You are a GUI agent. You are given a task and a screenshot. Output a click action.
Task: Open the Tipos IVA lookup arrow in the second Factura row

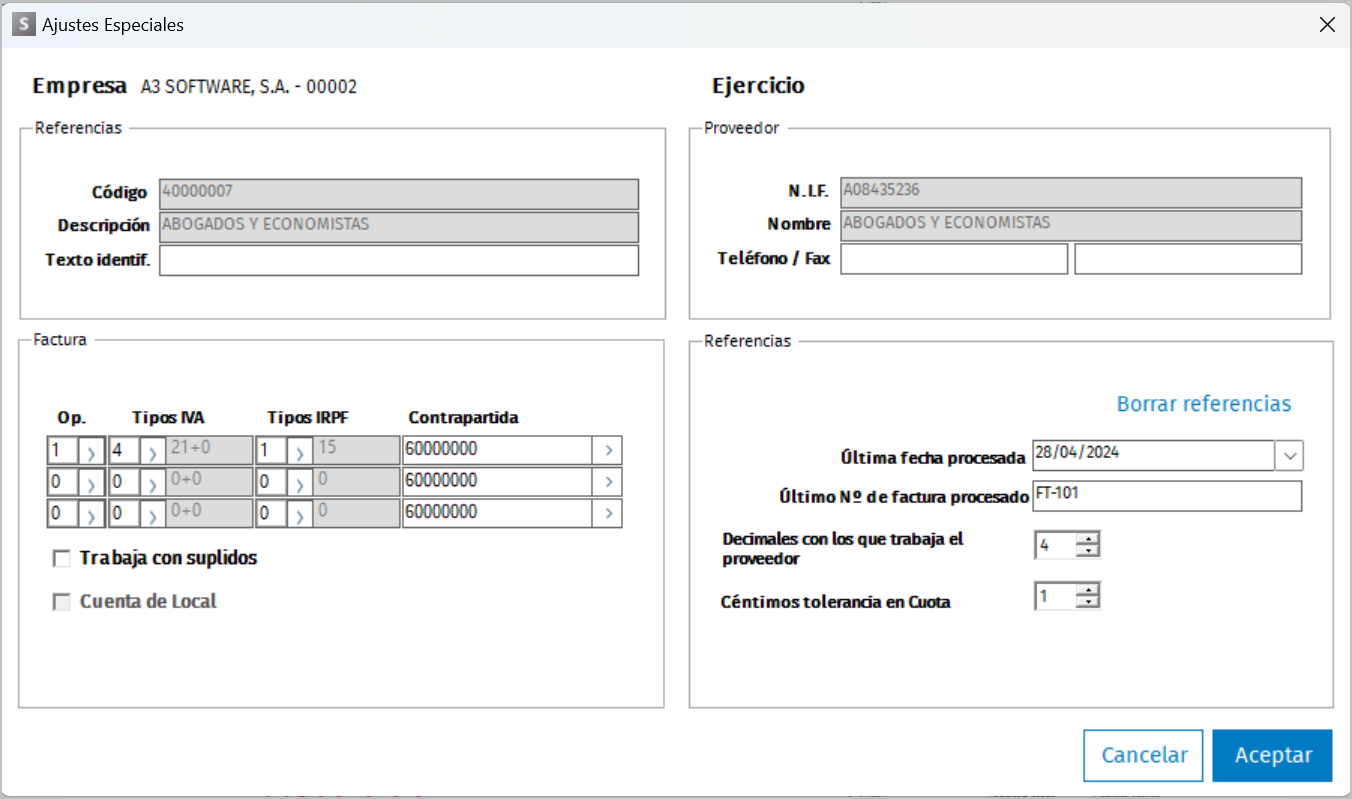152,482
